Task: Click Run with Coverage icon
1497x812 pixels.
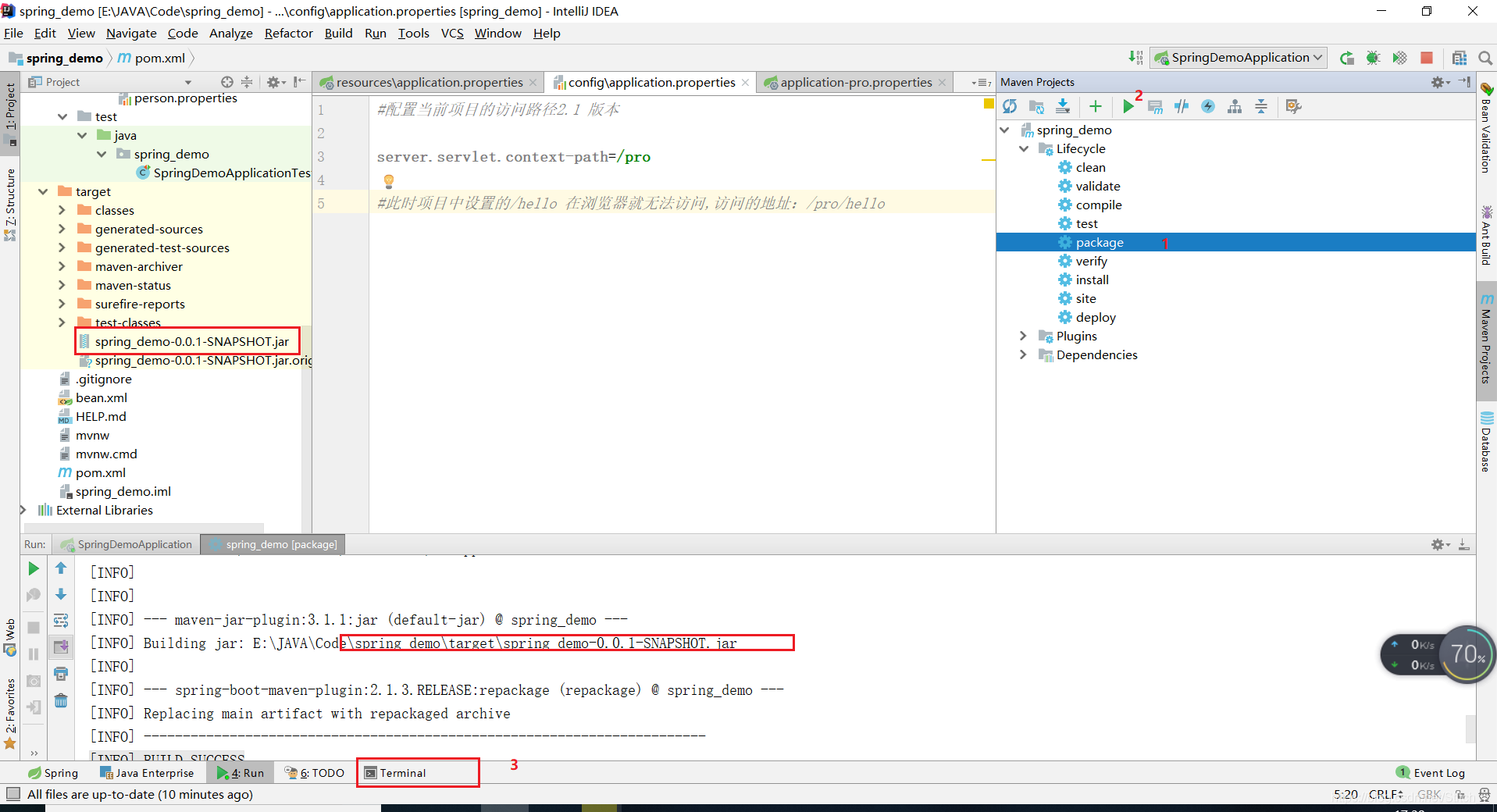Action: click(1399, 58)
